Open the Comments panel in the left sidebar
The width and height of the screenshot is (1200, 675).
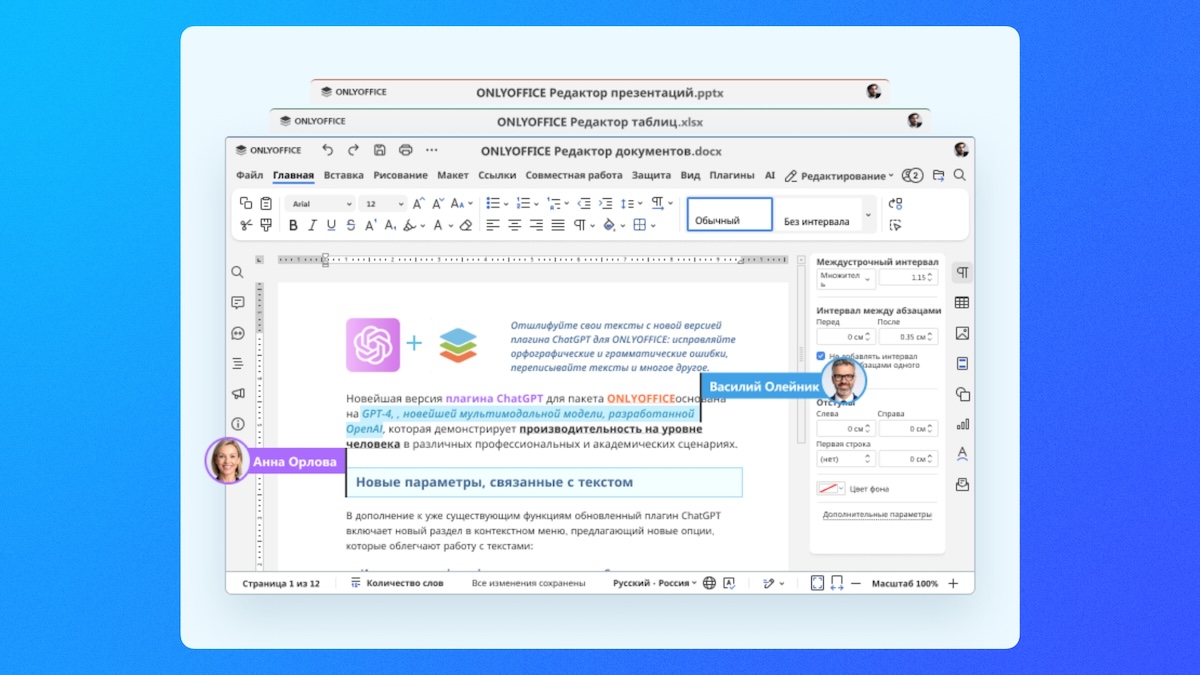237,302
